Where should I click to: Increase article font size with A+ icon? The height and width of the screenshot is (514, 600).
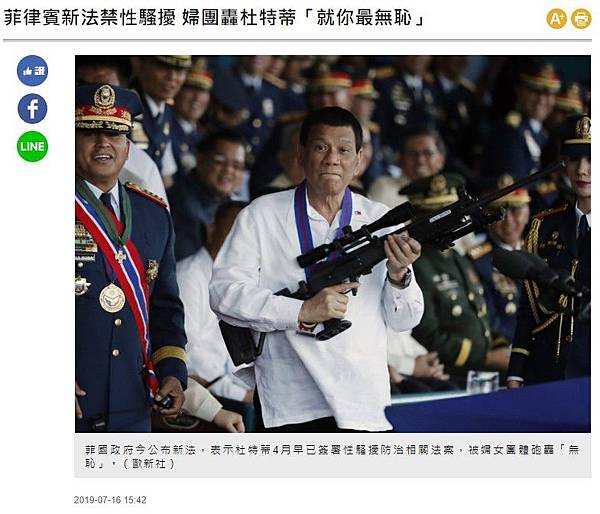click(x=556, y=18)
